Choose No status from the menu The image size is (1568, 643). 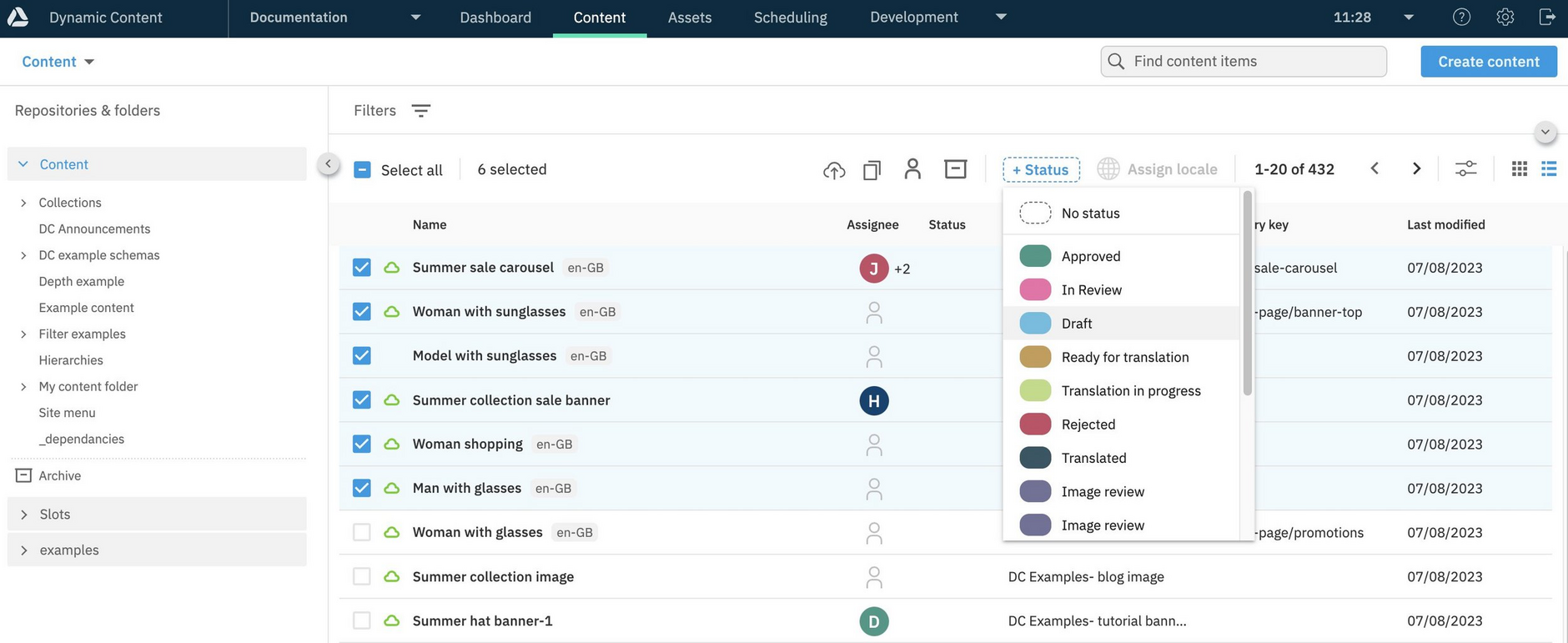tap(1122, 213)
